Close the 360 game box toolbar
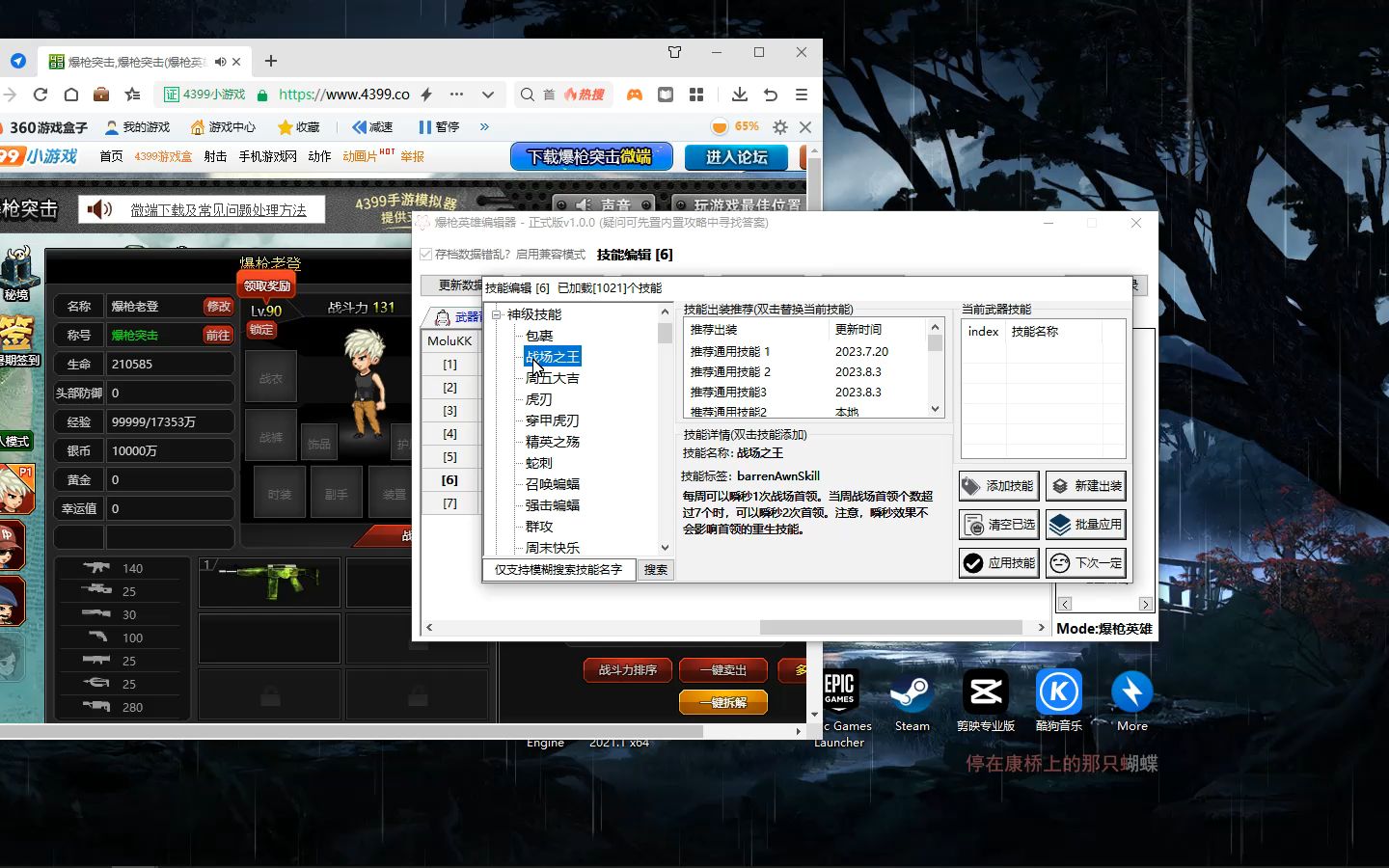The width and height of the screenshot is (1389, 868). tap(805, 126)
